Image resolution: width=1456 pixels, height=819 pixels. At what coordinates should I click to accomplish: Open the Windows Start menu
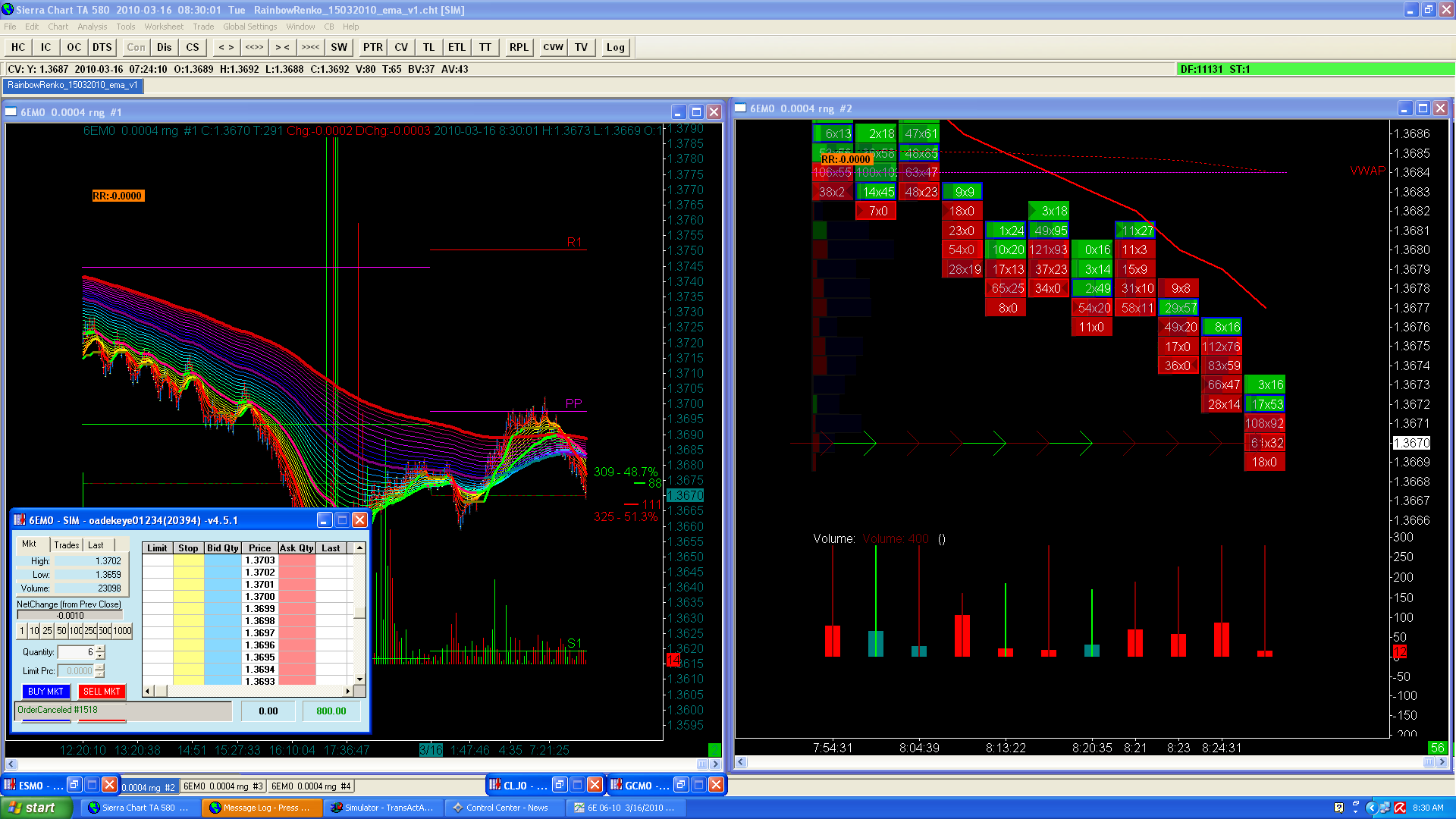pos(36,808)
